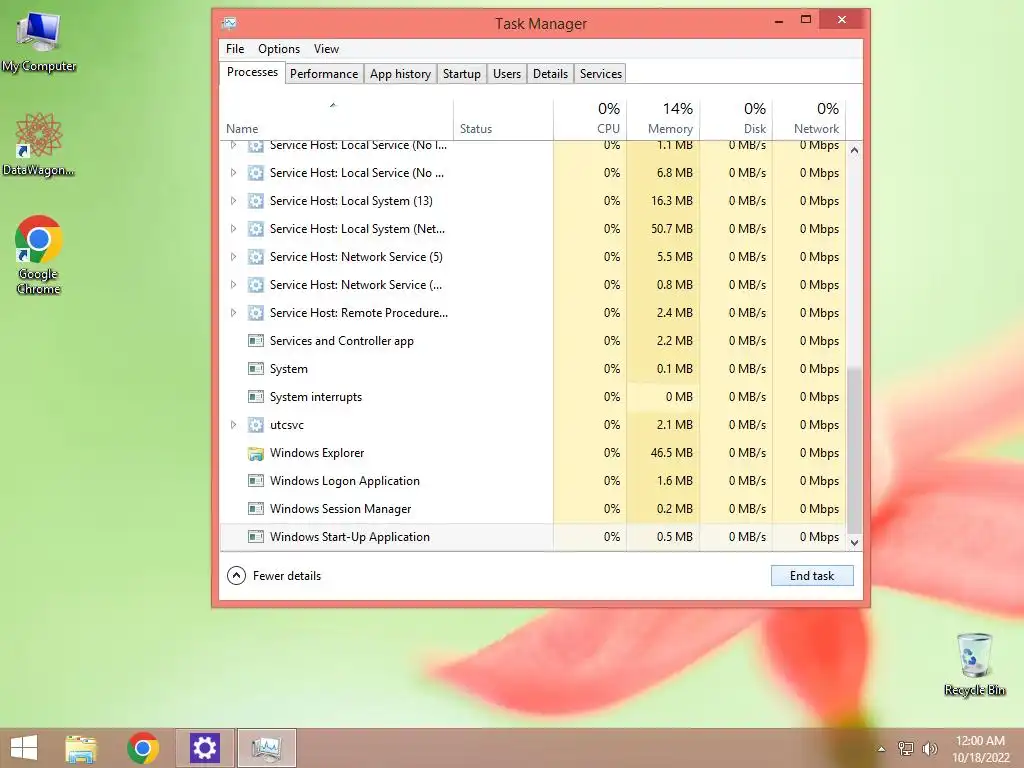1024x768 pixels.
Task: Switch to the App history tab
Action: [x=400, y=74]
